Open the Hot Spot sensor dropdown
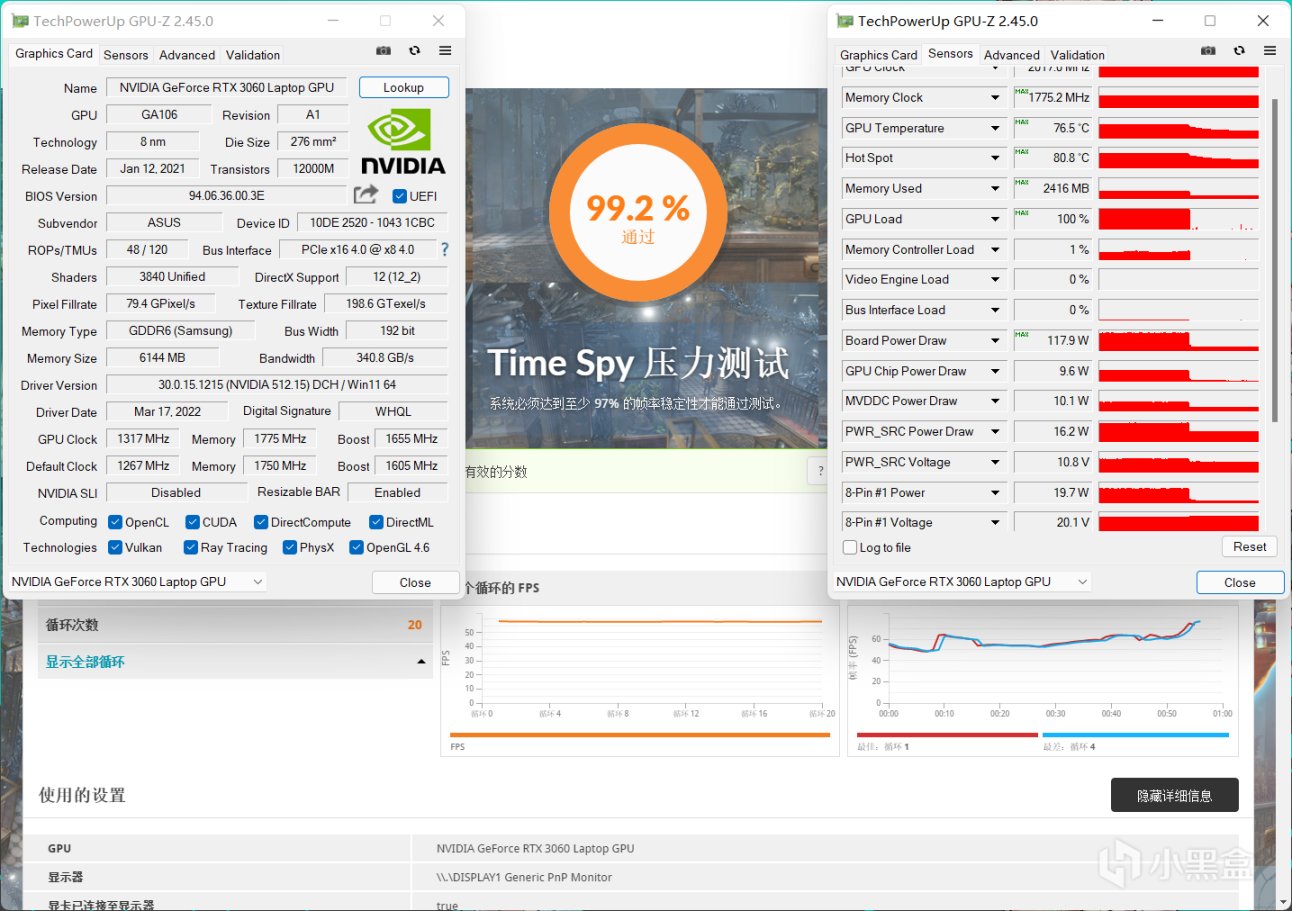 (x=995, y=158)
